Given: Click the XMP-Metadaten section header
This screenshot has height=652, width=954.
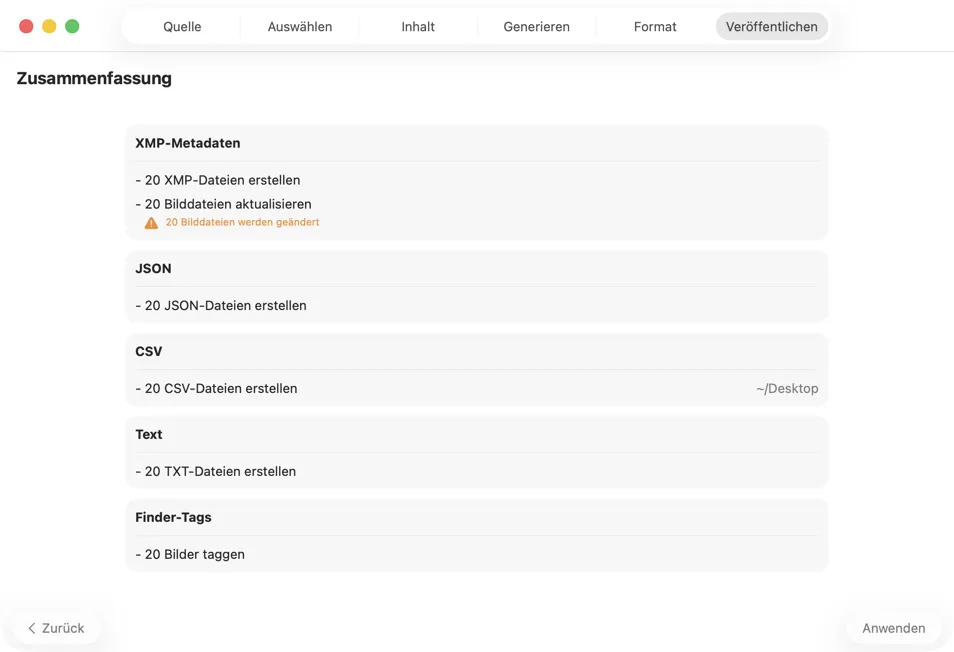Looking at the screenshot, I should pyautogui.click(x=188, y=143).
